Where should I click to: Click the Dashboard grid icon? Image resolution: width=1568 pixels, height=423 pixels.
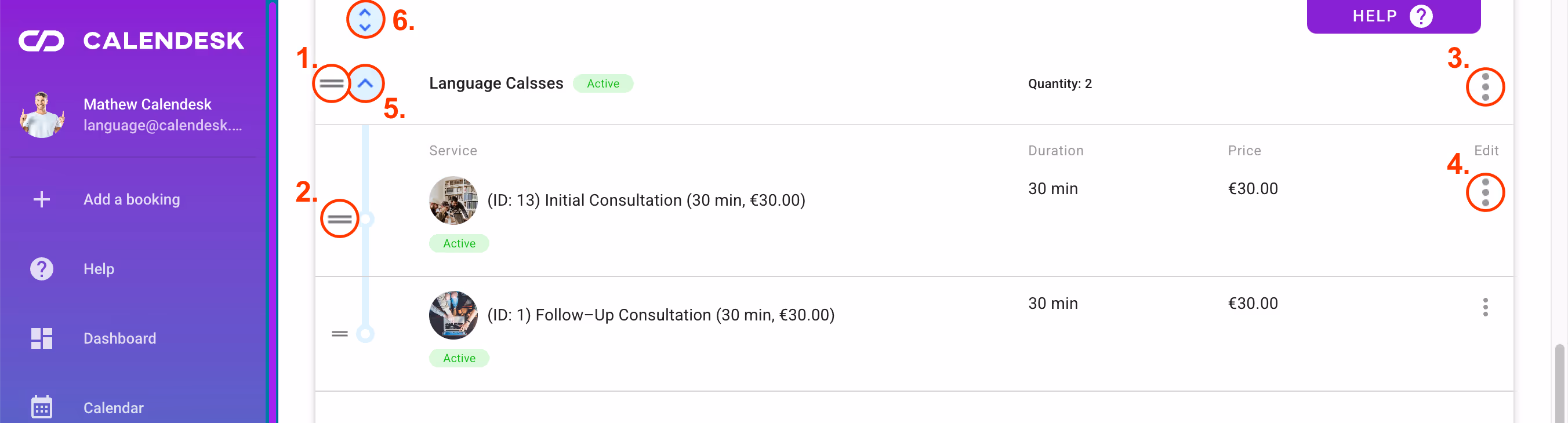[41, 338]
